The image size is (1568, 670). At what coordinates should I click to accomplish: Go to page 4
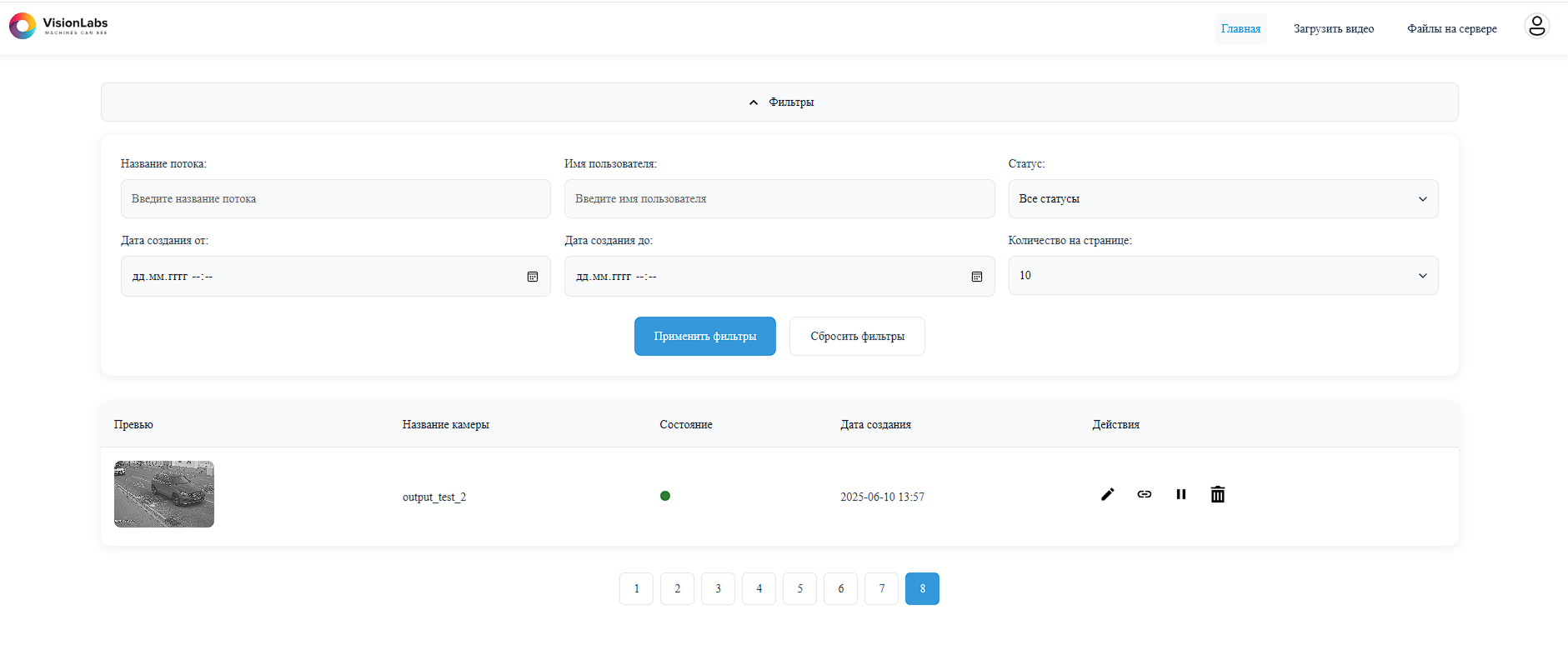coord(759,588)
